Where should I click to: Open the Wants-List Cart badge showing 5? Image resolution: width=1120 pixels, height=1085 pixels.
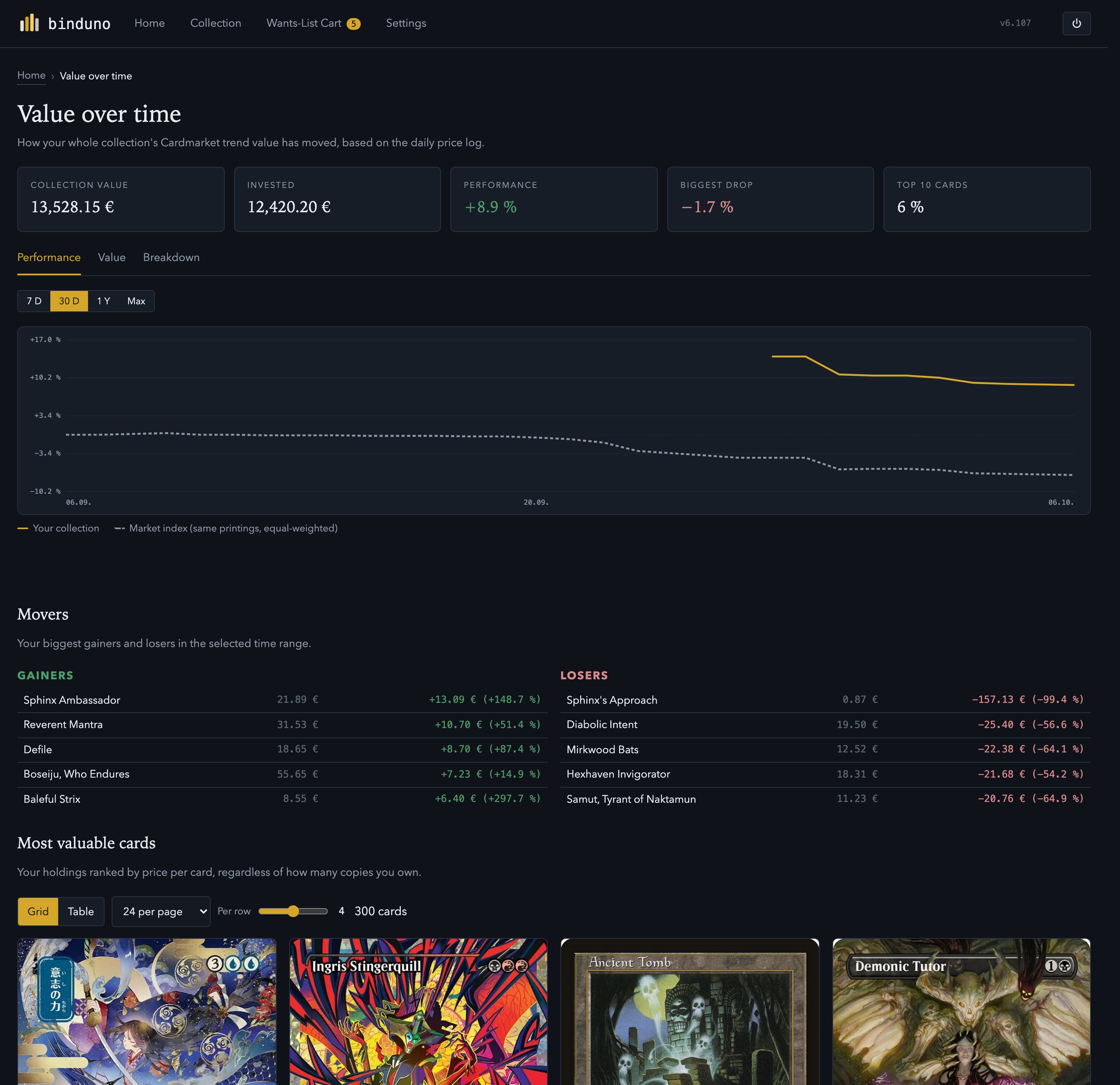tap(353, 24)
